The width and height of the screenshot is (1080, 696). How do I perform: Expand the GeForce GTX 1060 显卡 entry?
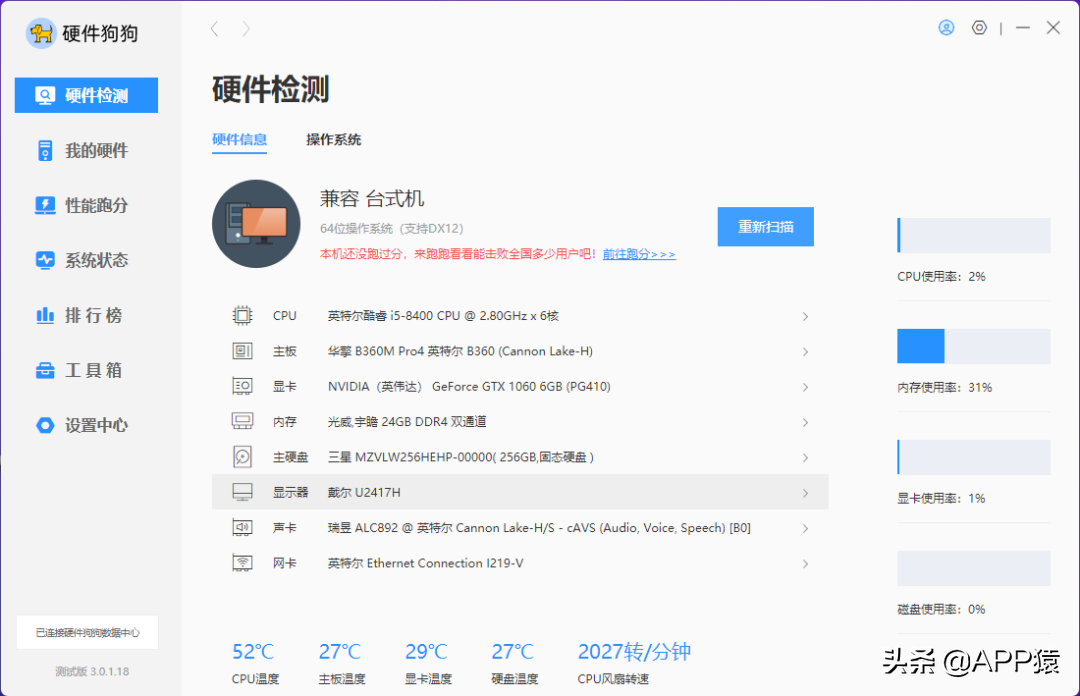click(520, 386)
